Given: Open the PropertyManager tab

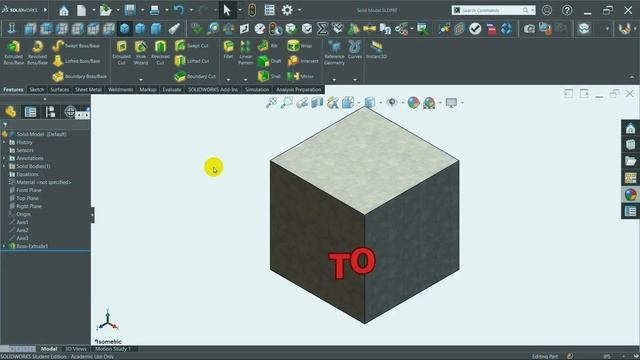Looking at the screenshot, I should click(31, 111).
